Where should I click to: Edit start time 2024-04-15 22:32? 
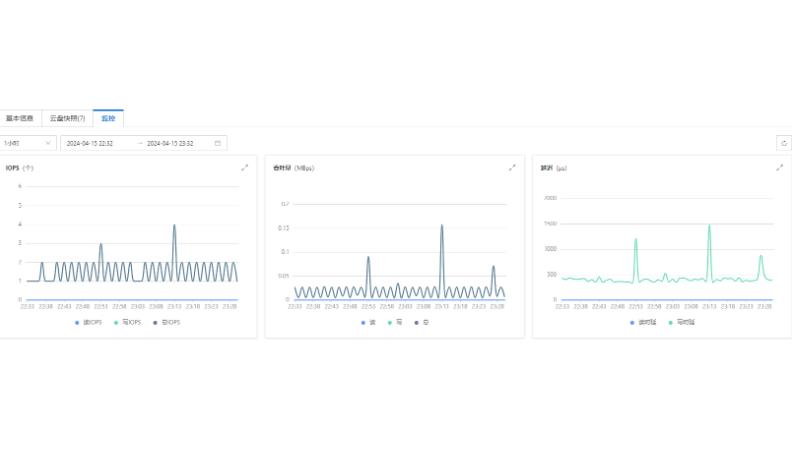90,143
